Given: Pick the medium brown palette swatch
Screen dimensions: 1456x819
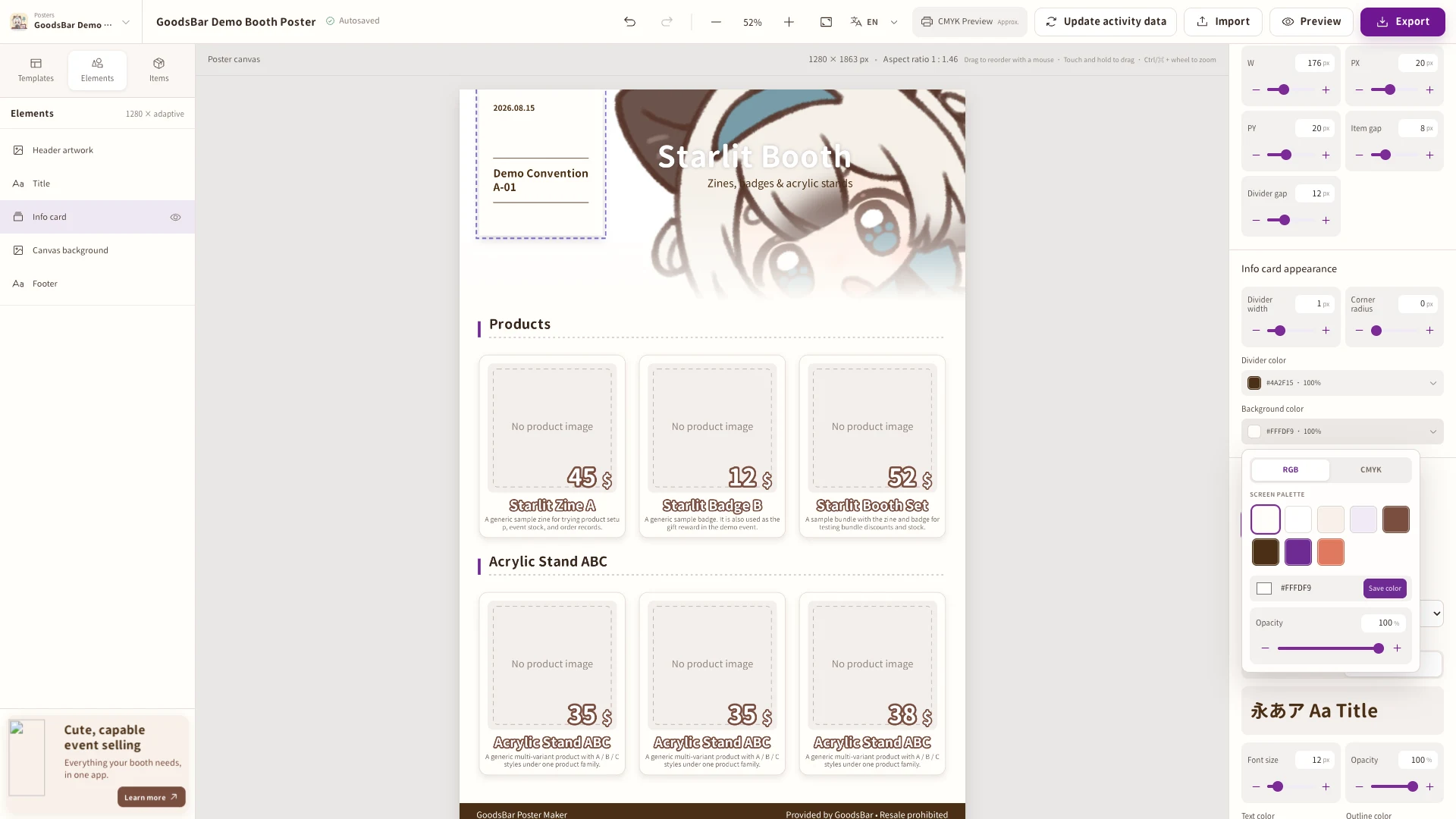Looking at the screenshot, I should click(1395, 519).
